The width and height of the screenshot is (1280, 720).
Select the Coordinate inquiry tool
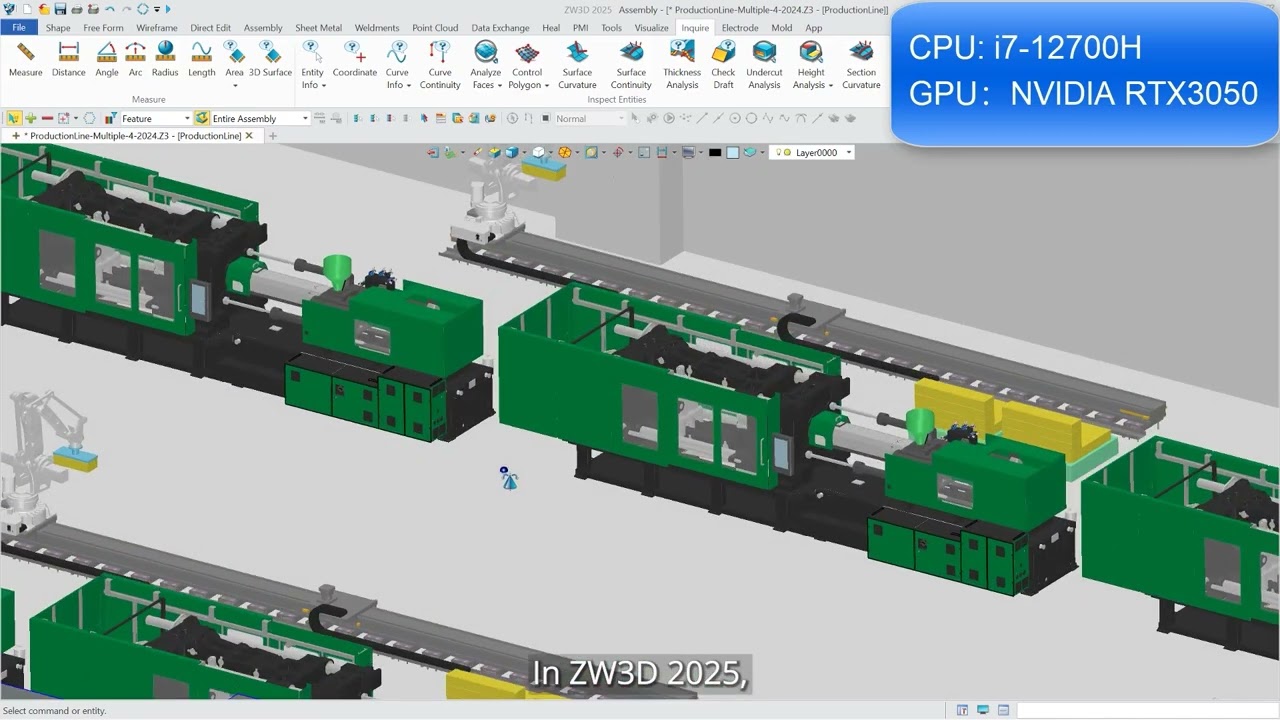pos(355,59)
